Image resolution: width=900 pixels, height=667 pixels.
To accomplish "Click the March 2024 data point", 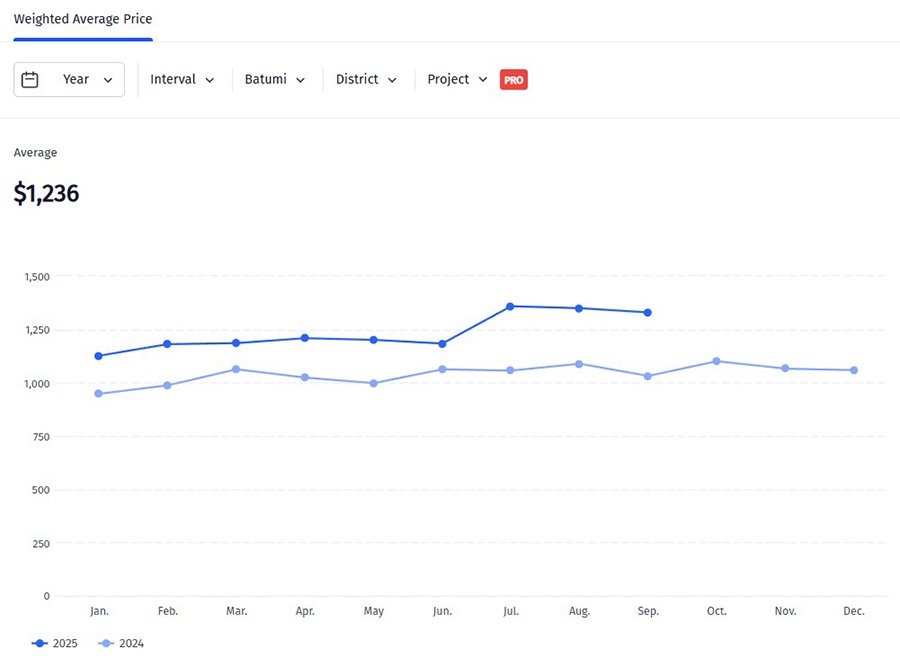I will point(236,369).
